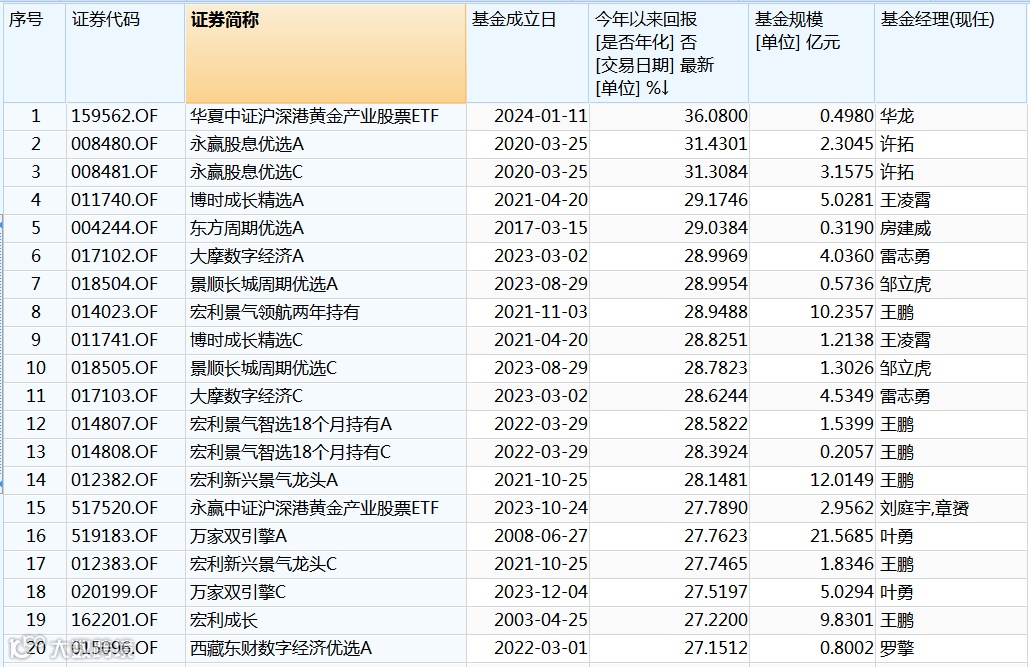Click fund code 011740.OF
This screenshot has height=667, width=1030.
(115, 200)
